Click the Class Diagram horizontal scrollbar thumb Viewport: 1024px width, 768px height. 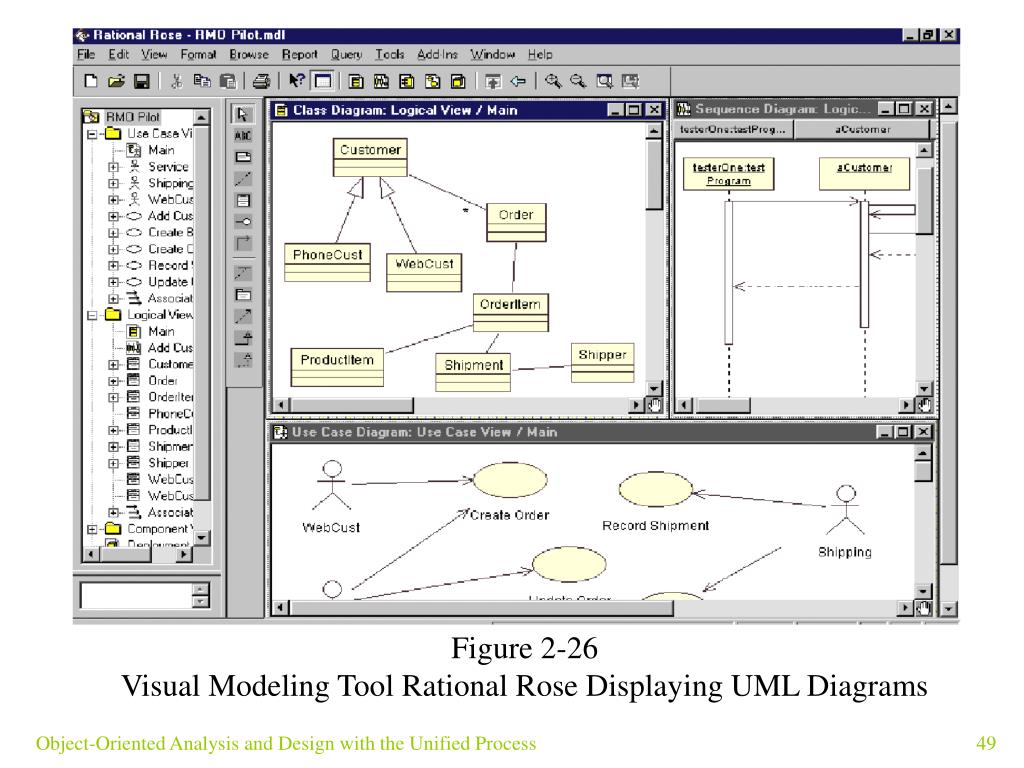pyautogui.click(x=353, y=405)
